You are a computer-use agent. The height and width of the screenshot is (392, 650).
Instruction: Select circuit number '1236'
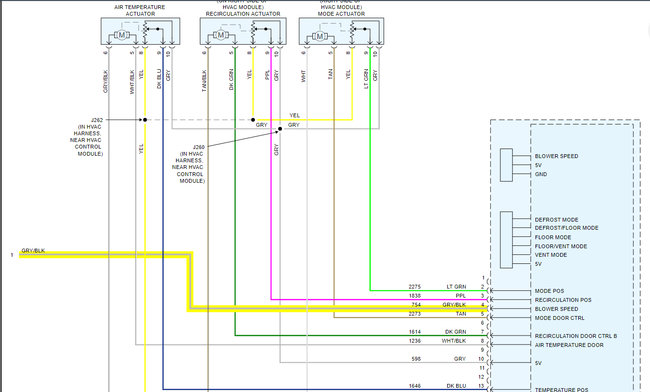tap(415, 341)
